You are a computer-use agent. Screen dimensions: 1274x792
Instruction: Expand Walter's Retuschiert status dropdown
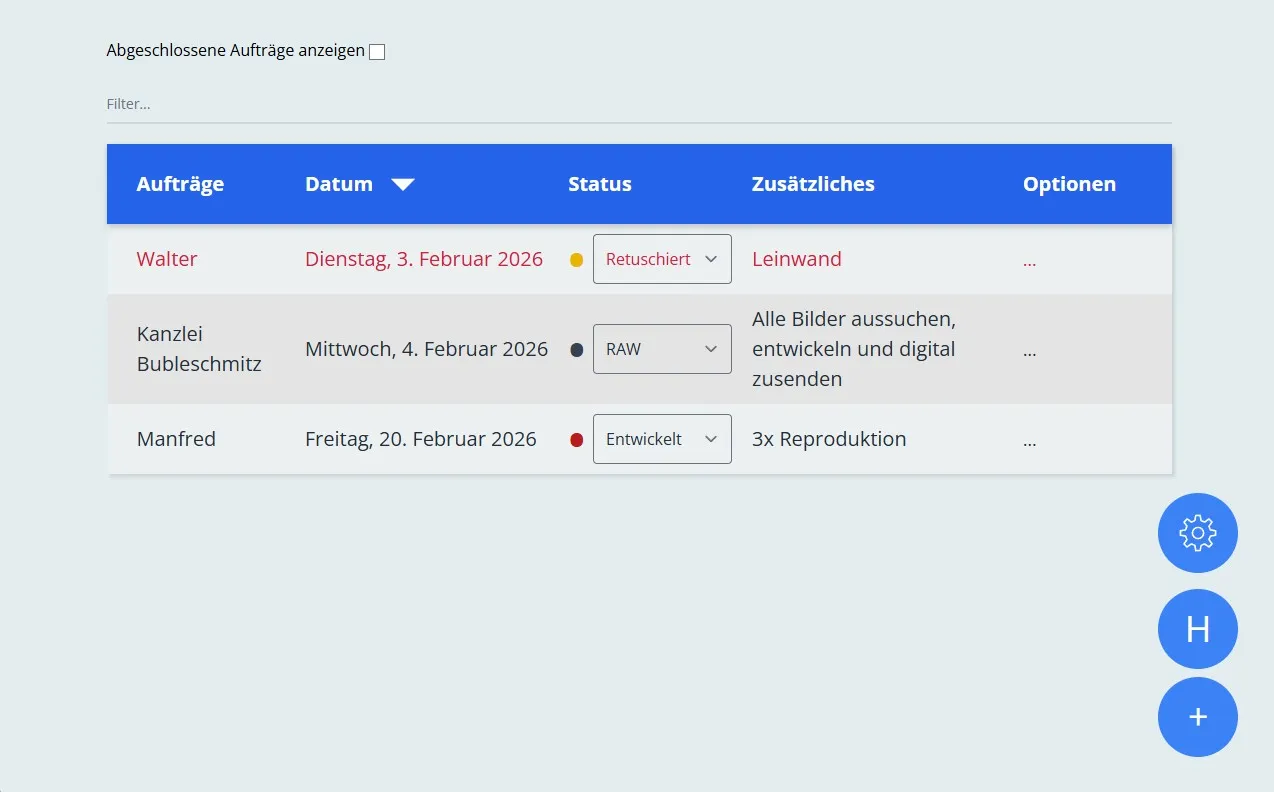(662, 259)
